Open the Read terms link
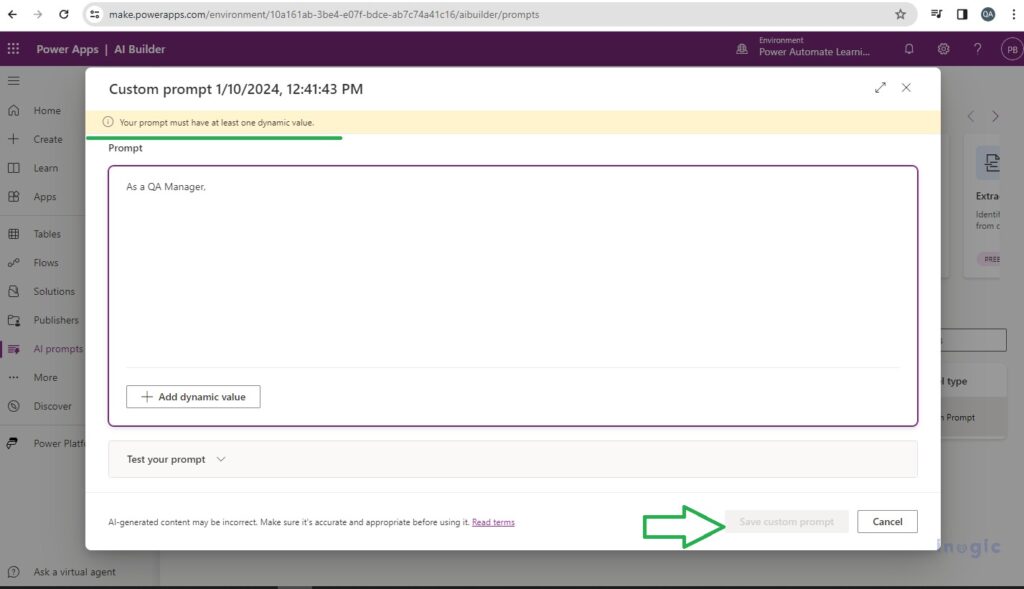The image size is (1024, 589). 493,521
